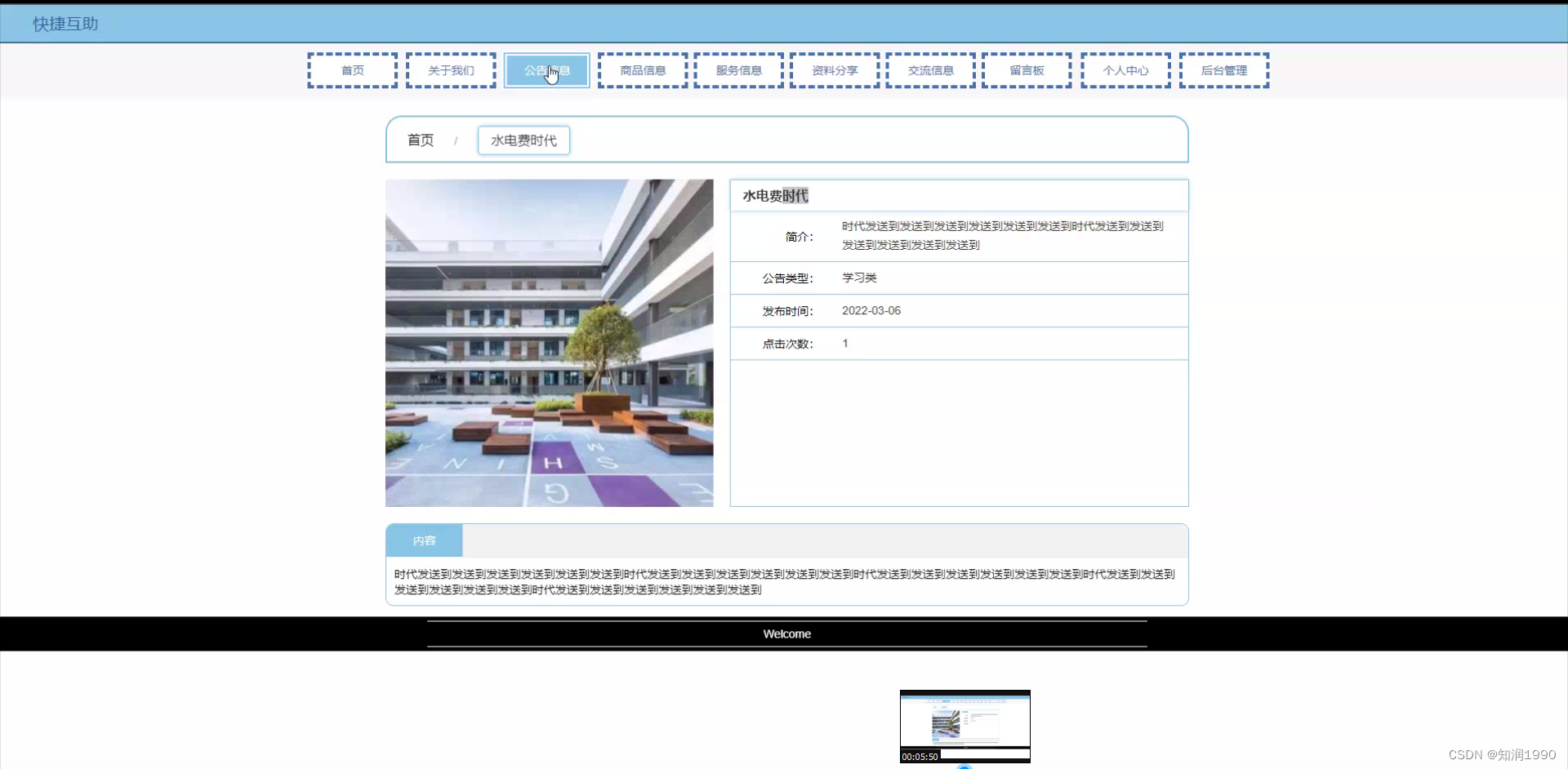
Task: Open the 留言板 message board
Action: coord(1026,70)
